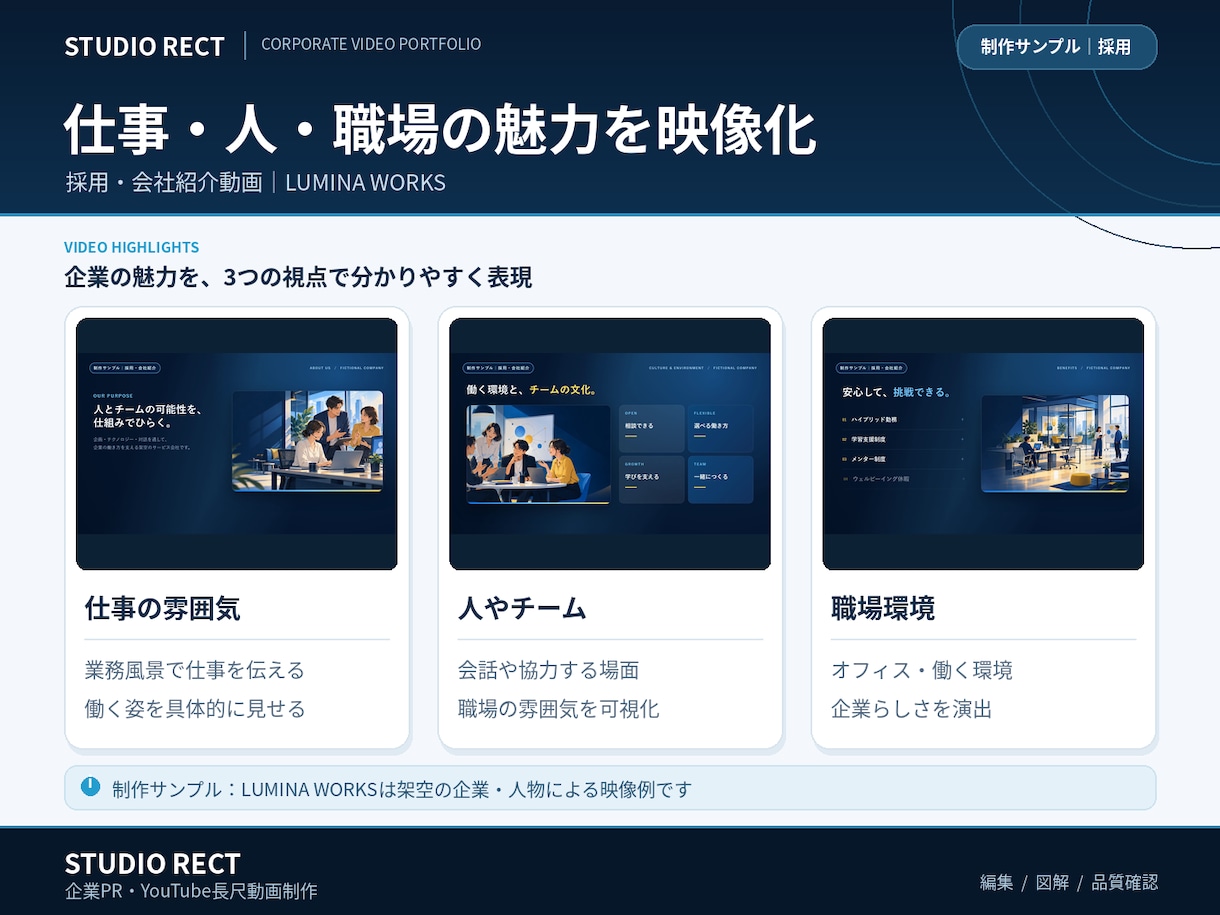Select the CORPORATE VIDEO PORTFOLIO header text

[x=371, y=44]
